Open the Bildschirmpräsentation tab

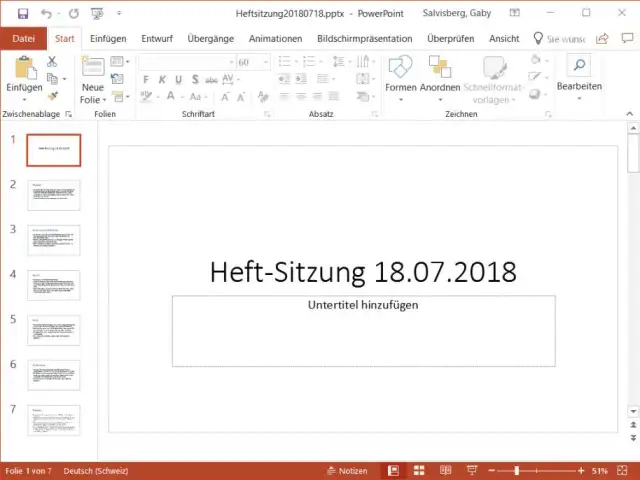(x=364, y=39)
